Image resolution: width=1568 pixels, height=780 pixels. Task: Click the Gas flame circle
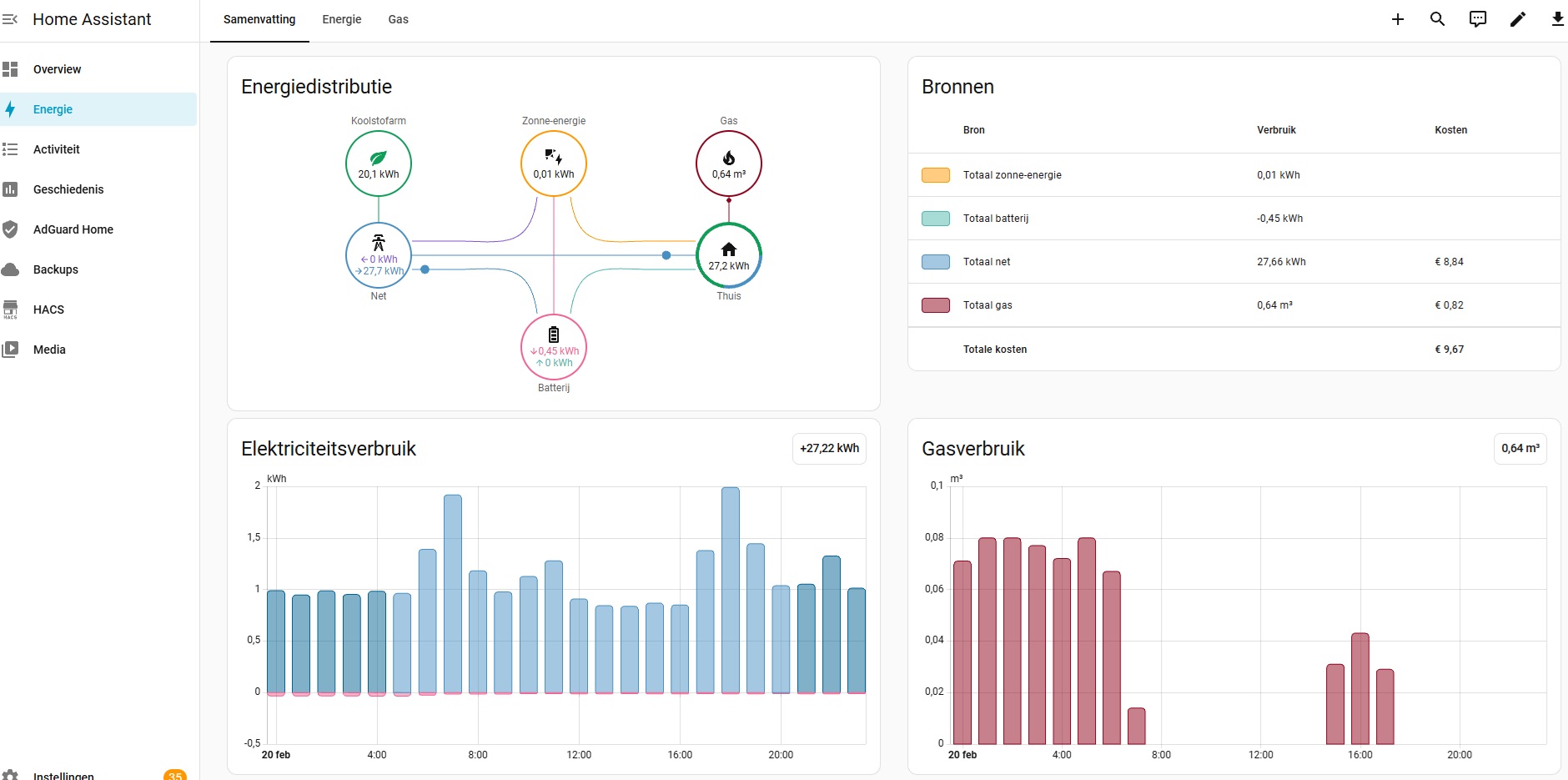click(x=729, y=164)
